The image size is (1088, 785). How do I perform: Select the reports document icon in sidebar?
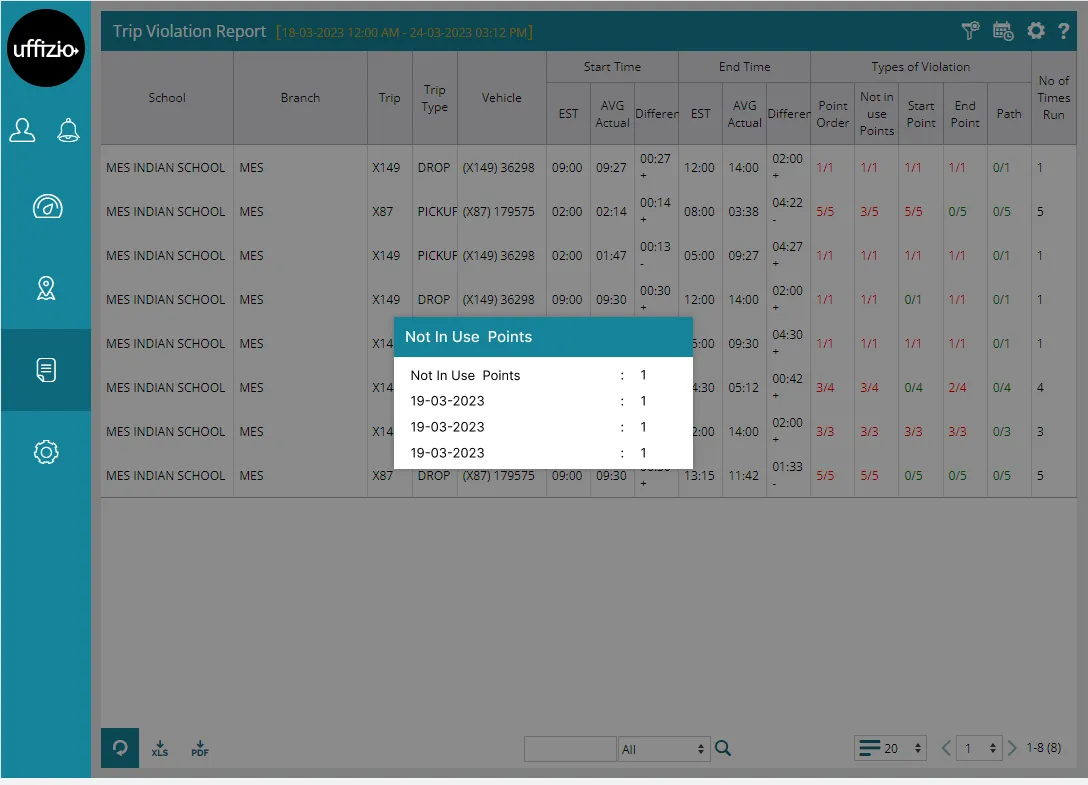(46, 370)
